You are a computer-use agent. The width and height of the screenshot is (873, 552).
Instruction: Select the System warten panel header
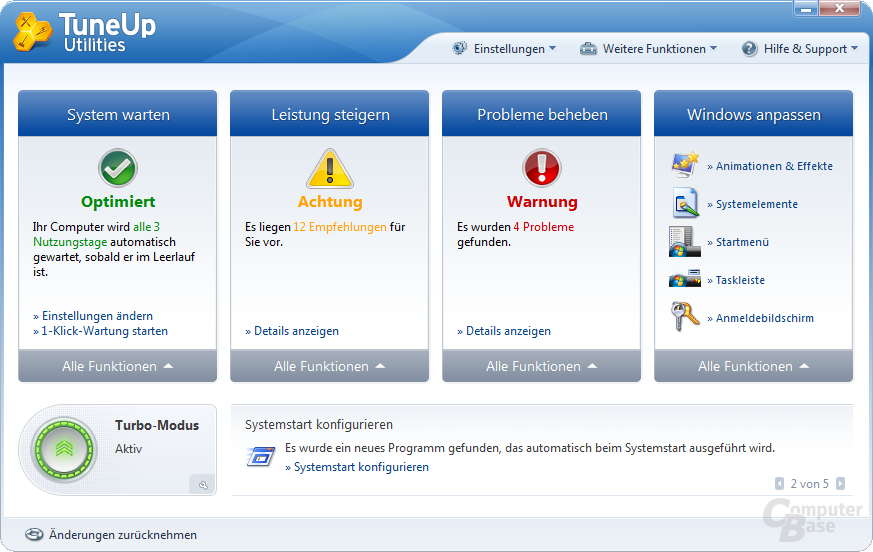[x=117, y=114]
